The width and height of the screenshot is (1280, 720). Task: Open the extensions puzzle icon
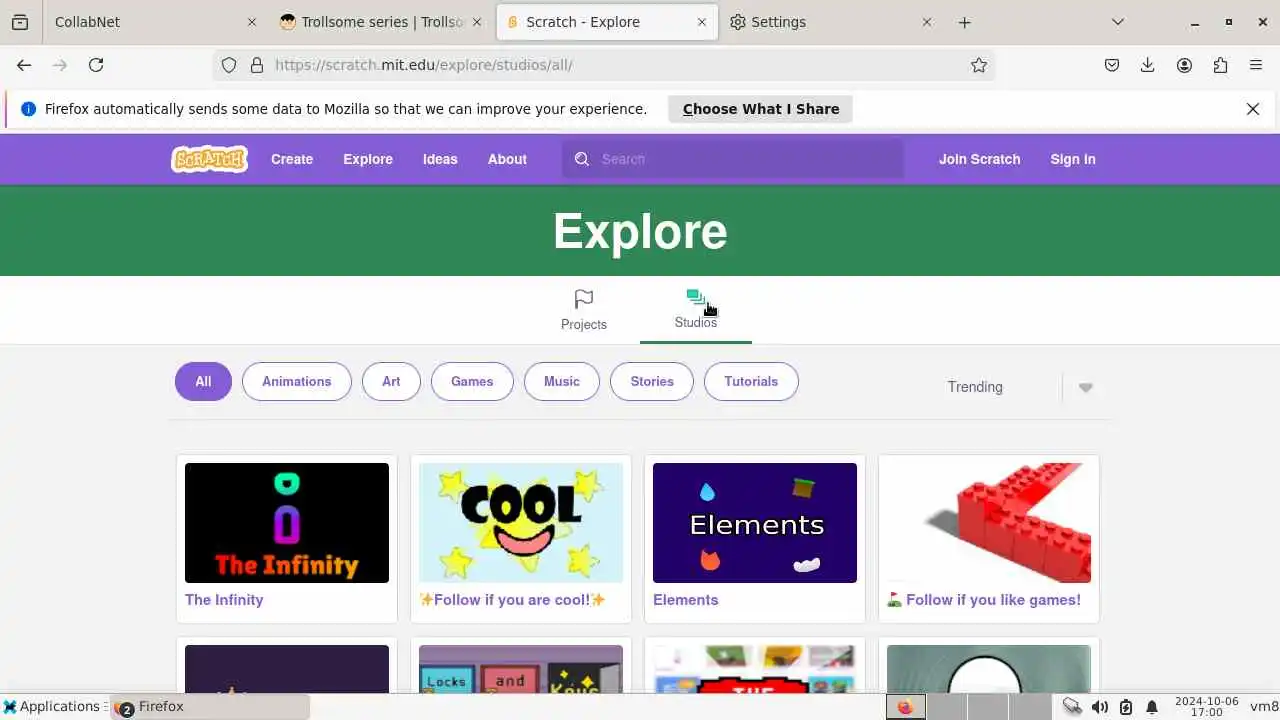coord(1220,65)
